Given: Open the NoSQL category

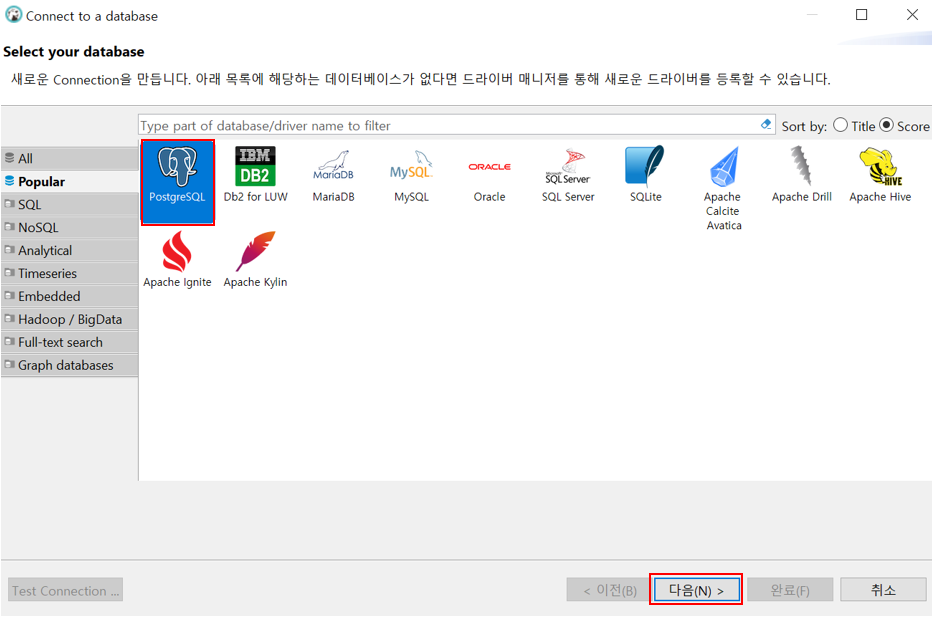Looking at the screenshot, I should click(x=70, y=227).
